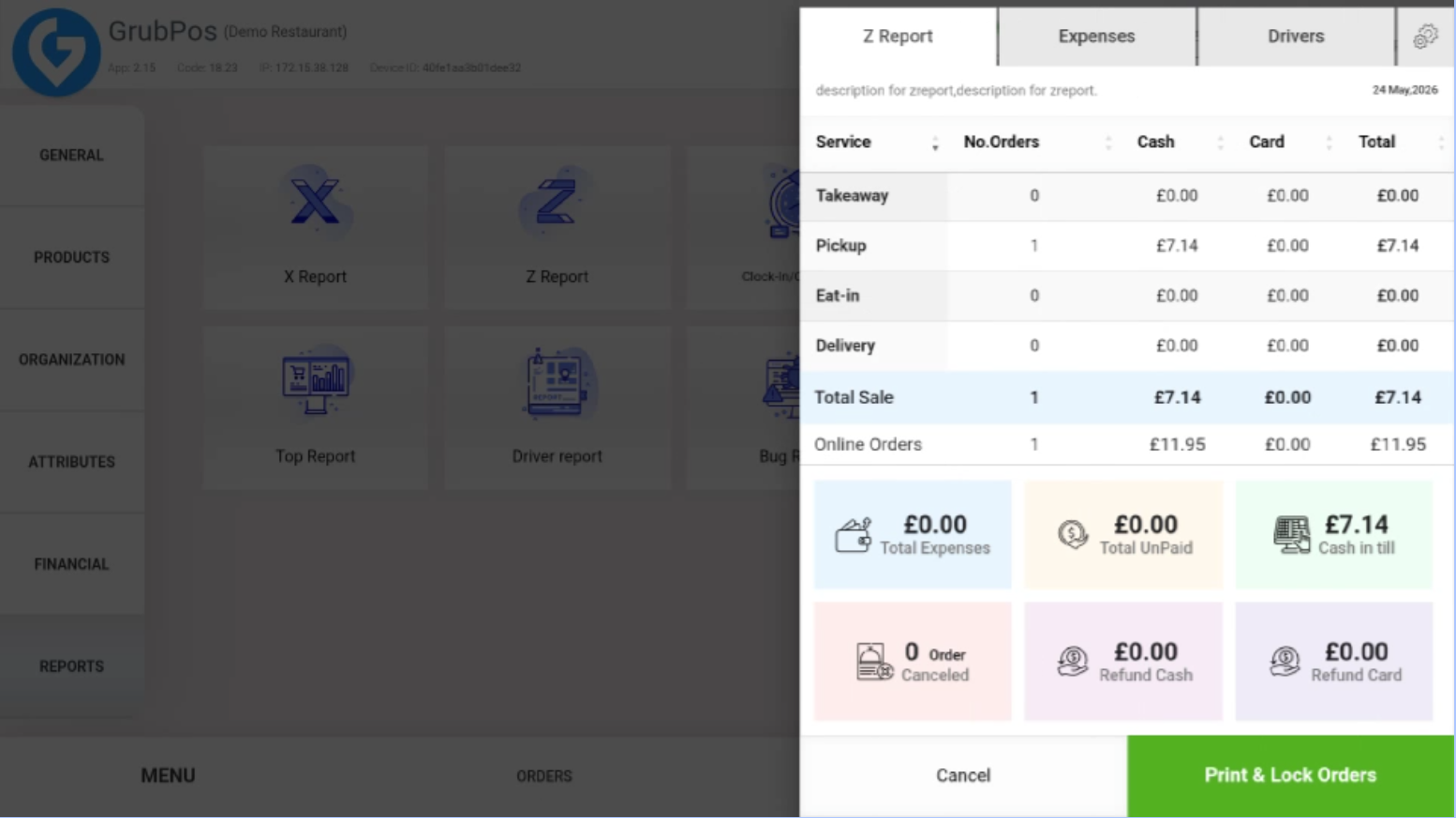This screenshot has width=1456, height=818.
Task: Open the FINANCIAL sidebar section
Action: click(72, 564)
